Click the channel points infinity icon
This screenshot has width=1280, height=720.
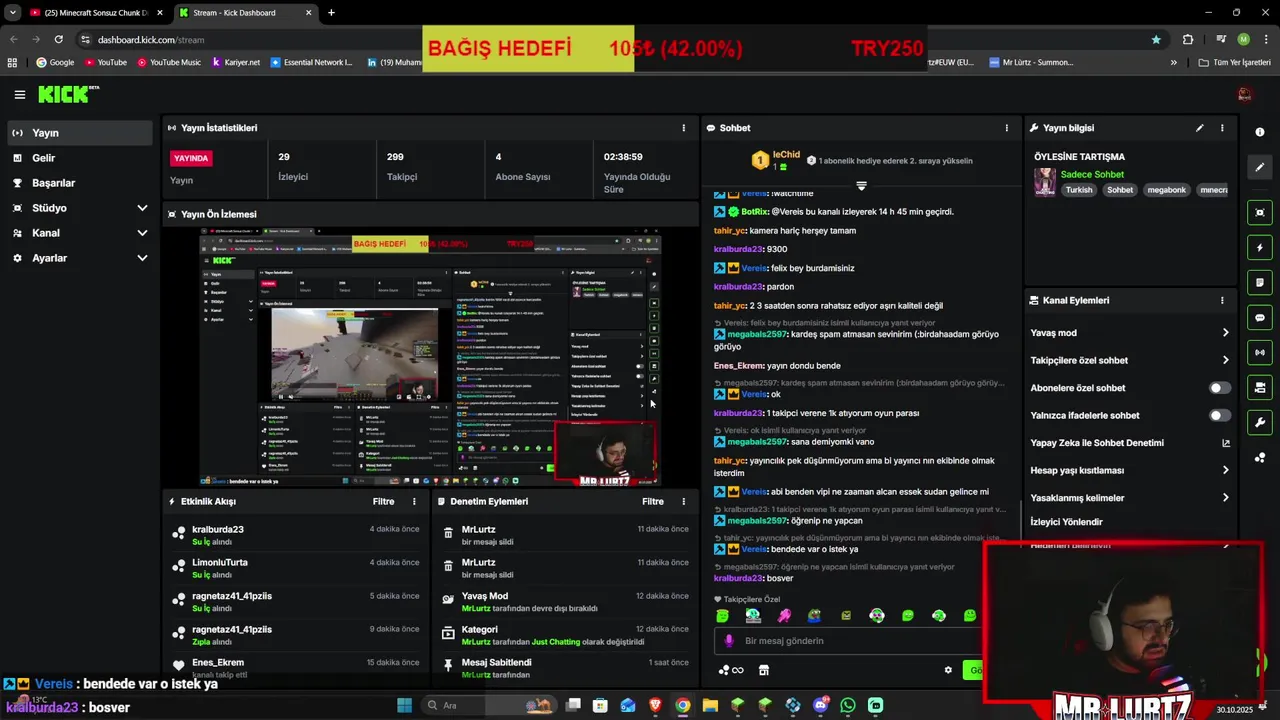tap(731, 670)
